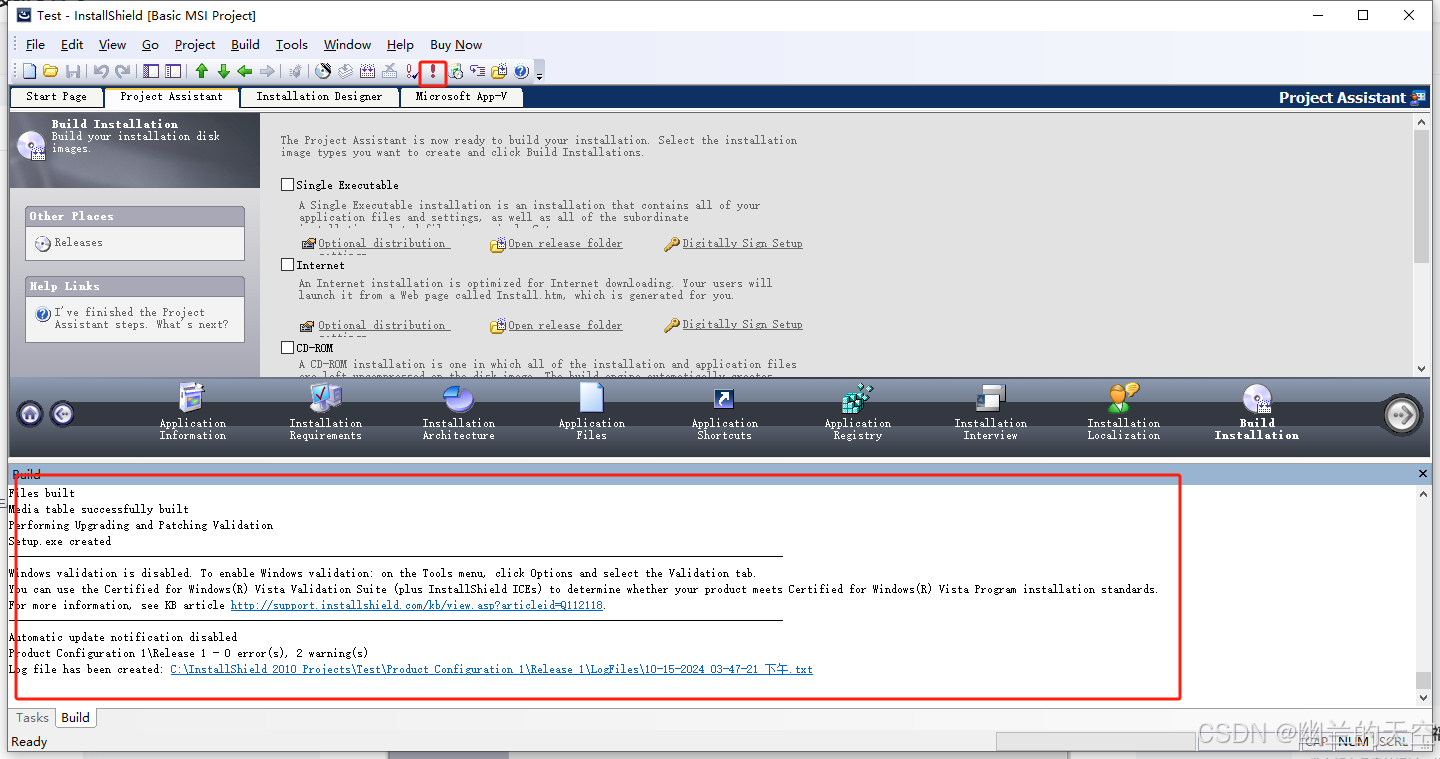Click the Ready status bar text
Image resolution: width=1440 pixels, height=759 pixels.
pyautogui.click(x=29, y=742)
